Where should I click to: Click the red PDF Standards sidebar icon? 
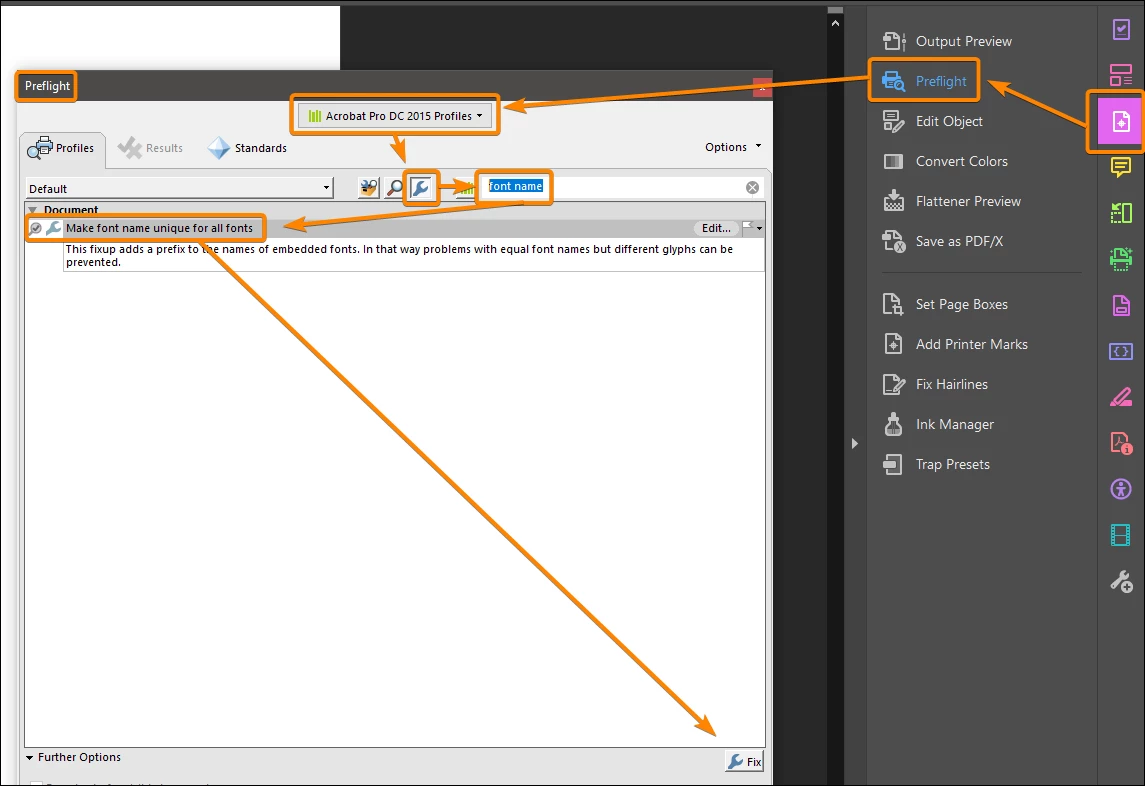tap(1121, 443)
